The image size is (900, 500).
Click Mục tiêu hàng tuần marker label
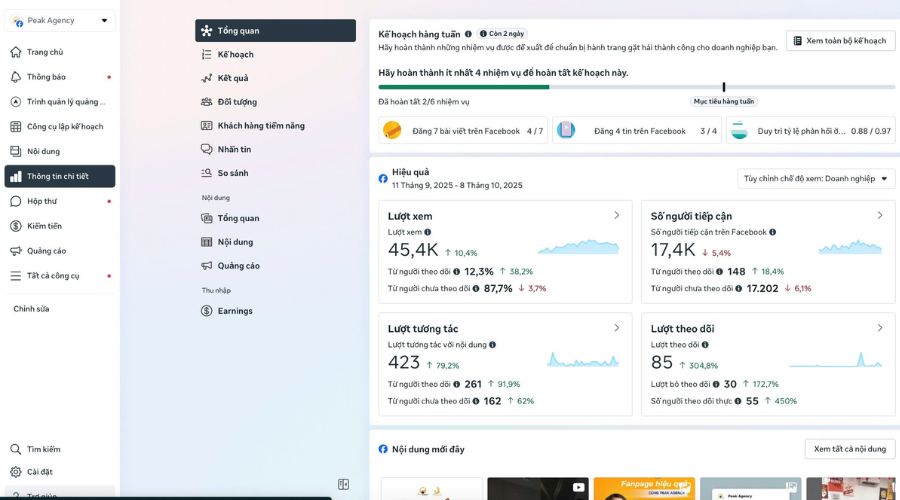tap(724, 102)
